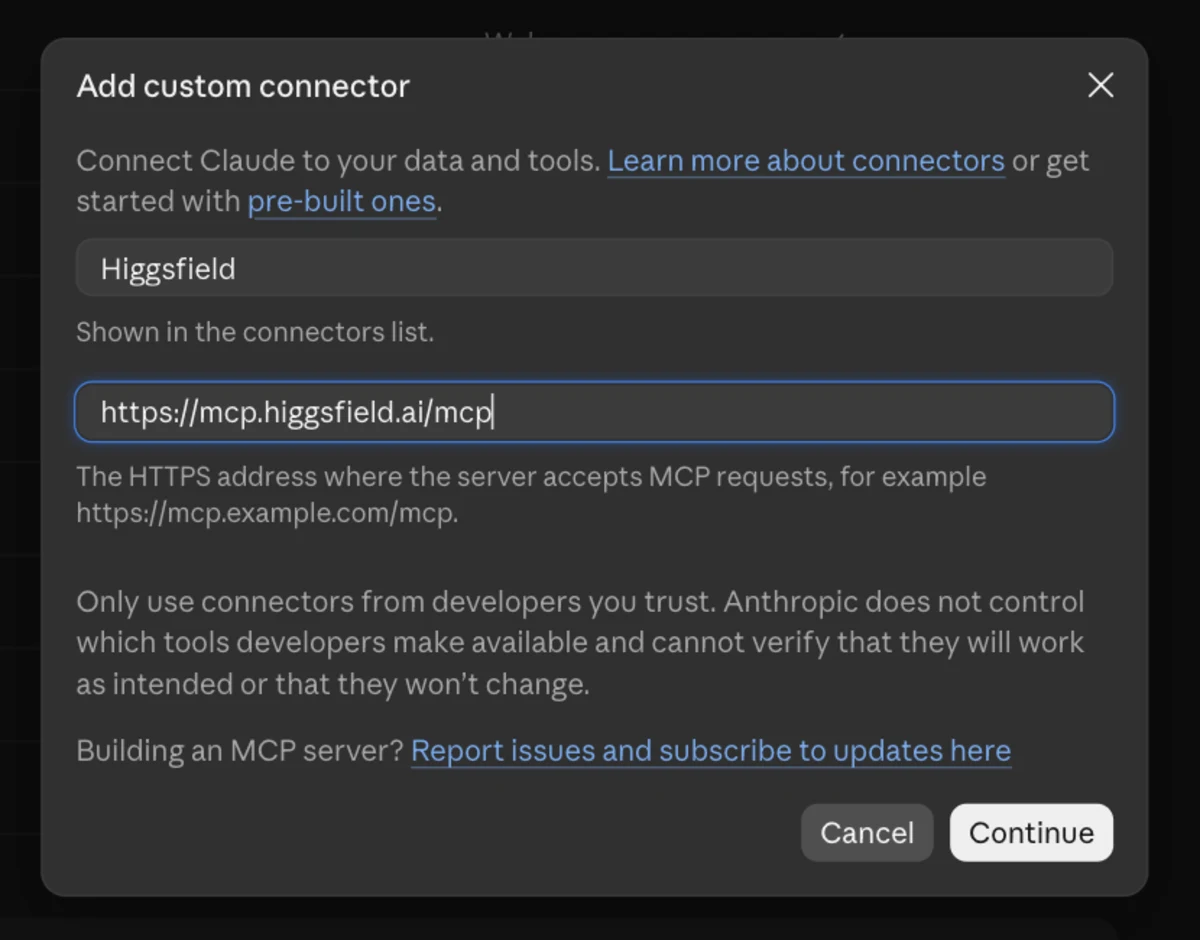Focus the connector name field containing Higgsfield

coord(594,268)
